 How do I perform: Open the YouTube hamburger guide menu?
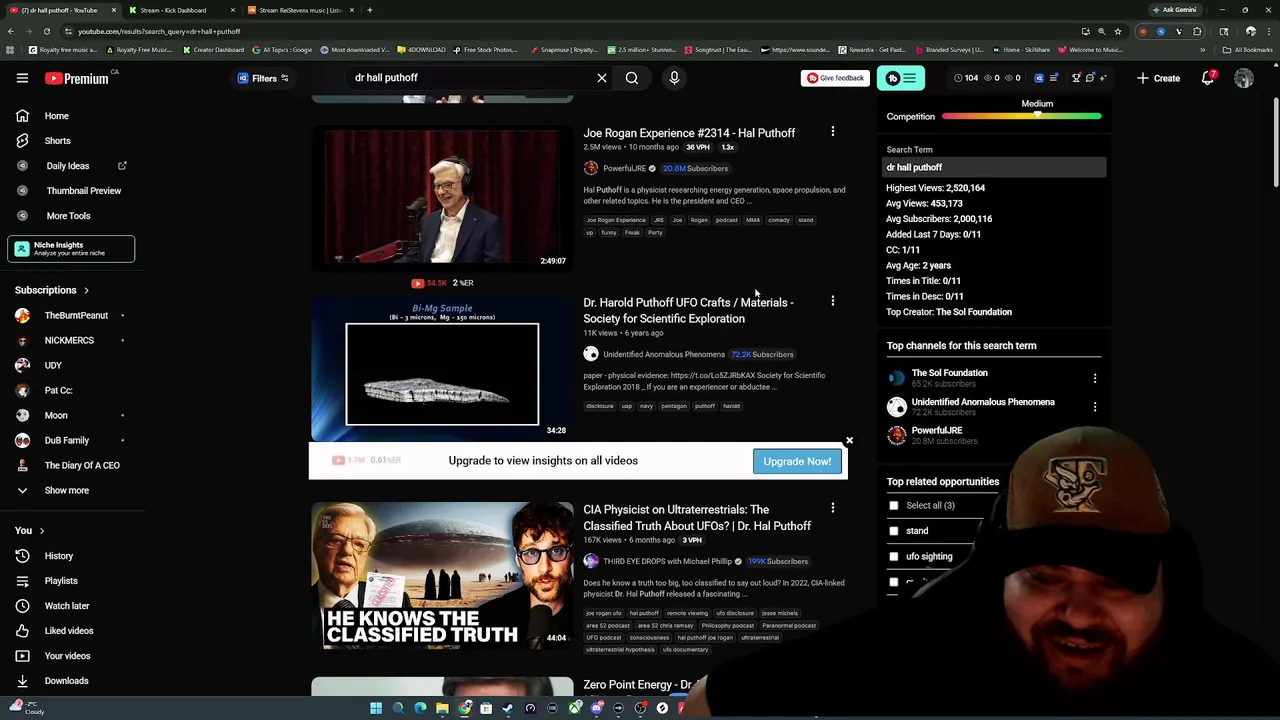click(22, 78)
